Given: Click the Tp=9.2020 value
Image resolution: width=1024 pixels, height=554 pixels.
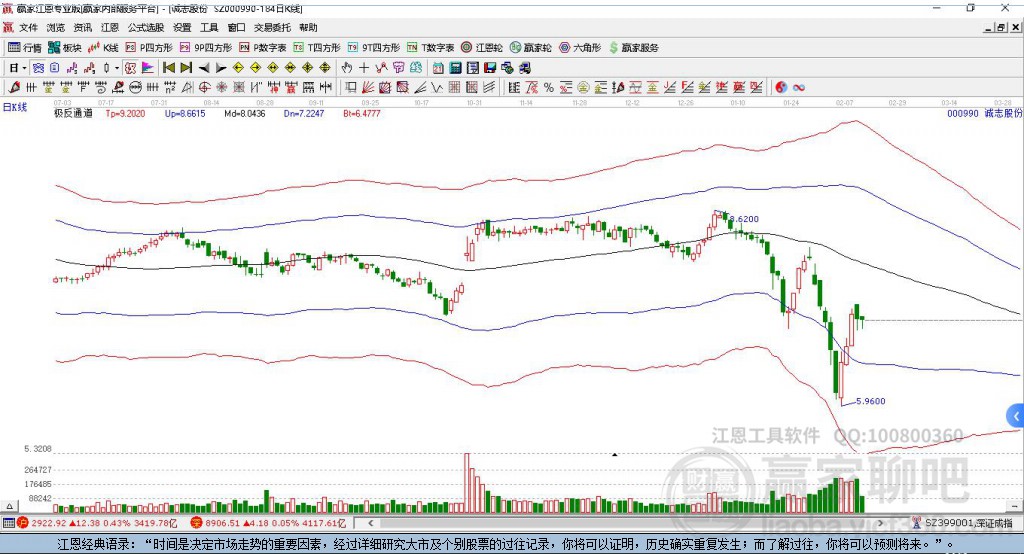Looking at the screenshot, I should pos(125,113).
